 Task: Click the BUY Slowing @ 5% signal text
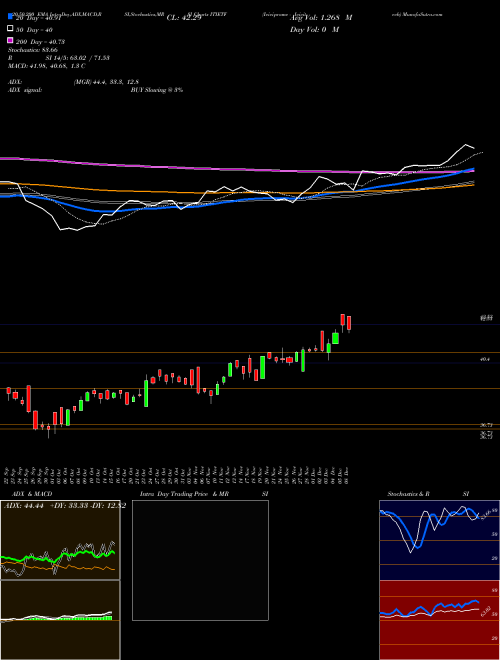tap(157, 90)
